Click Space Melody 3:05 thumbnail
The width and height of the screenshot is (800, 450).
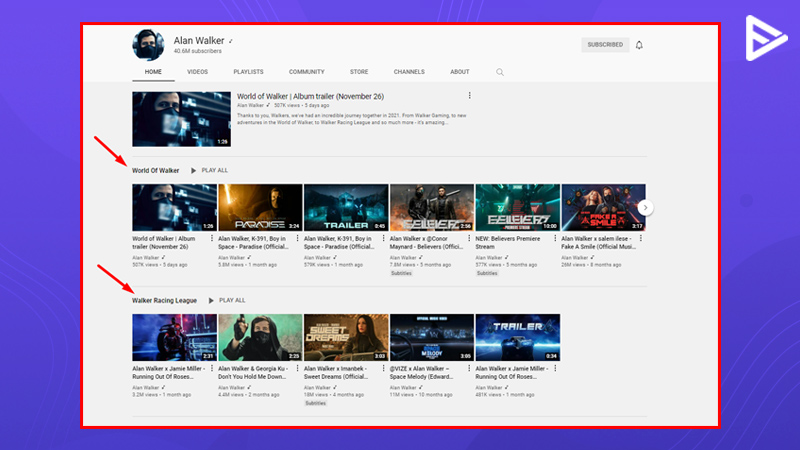(x=432, y=338)
